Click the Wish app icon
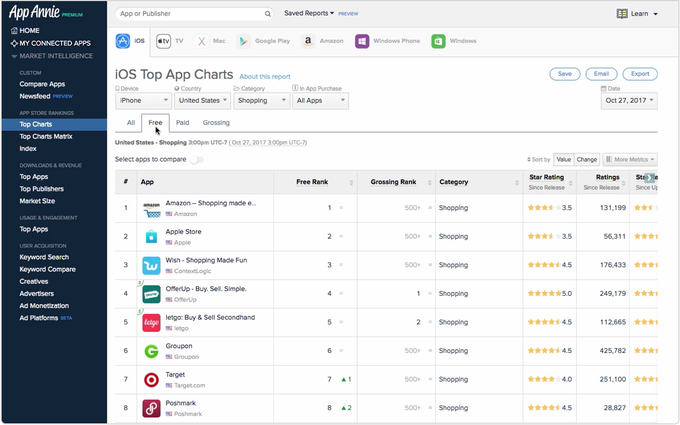Image resolution: width=680 pixels, height=425 pixels. click(151, 265)
